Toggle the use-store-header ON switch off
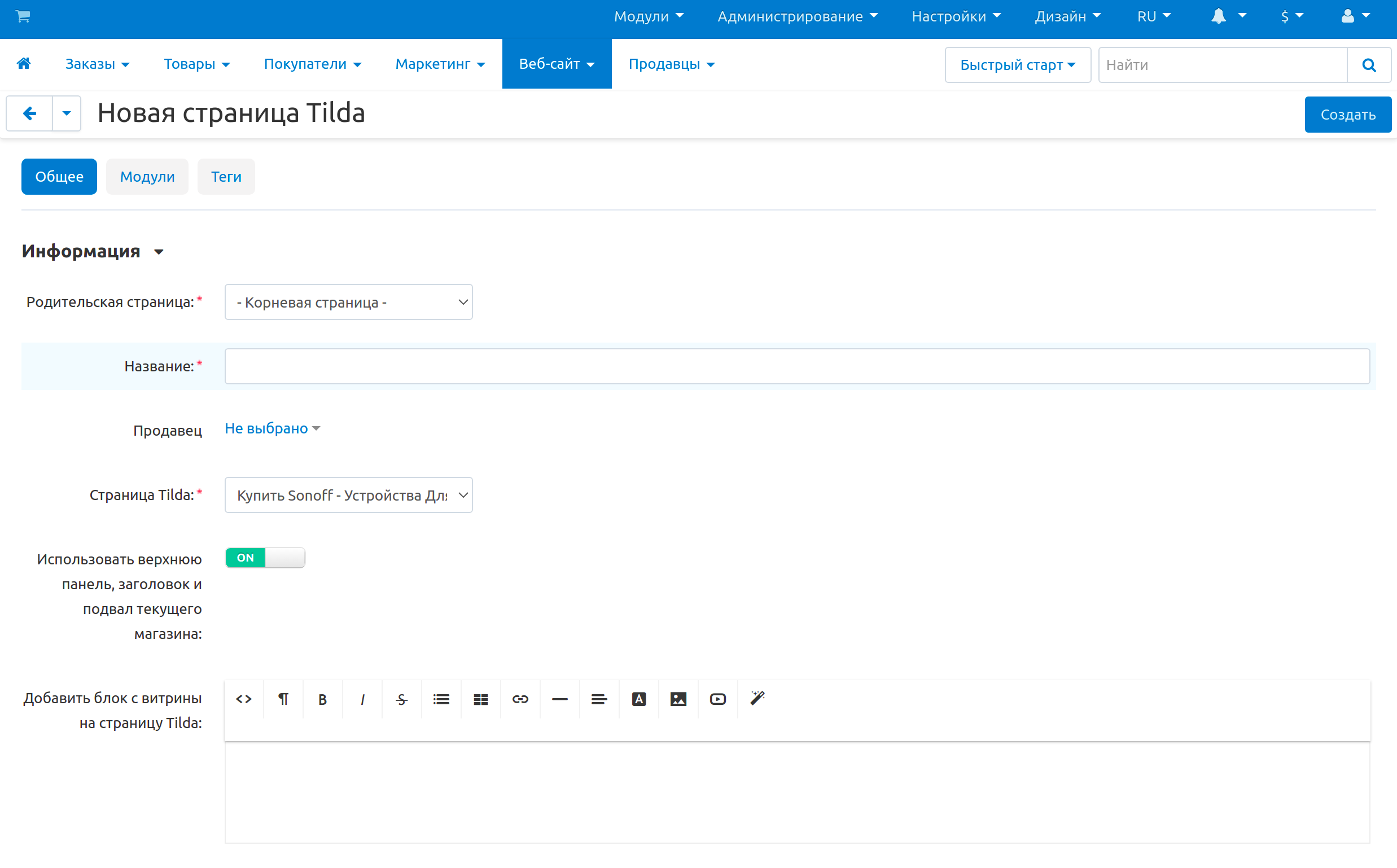 [x=265, y=558]
